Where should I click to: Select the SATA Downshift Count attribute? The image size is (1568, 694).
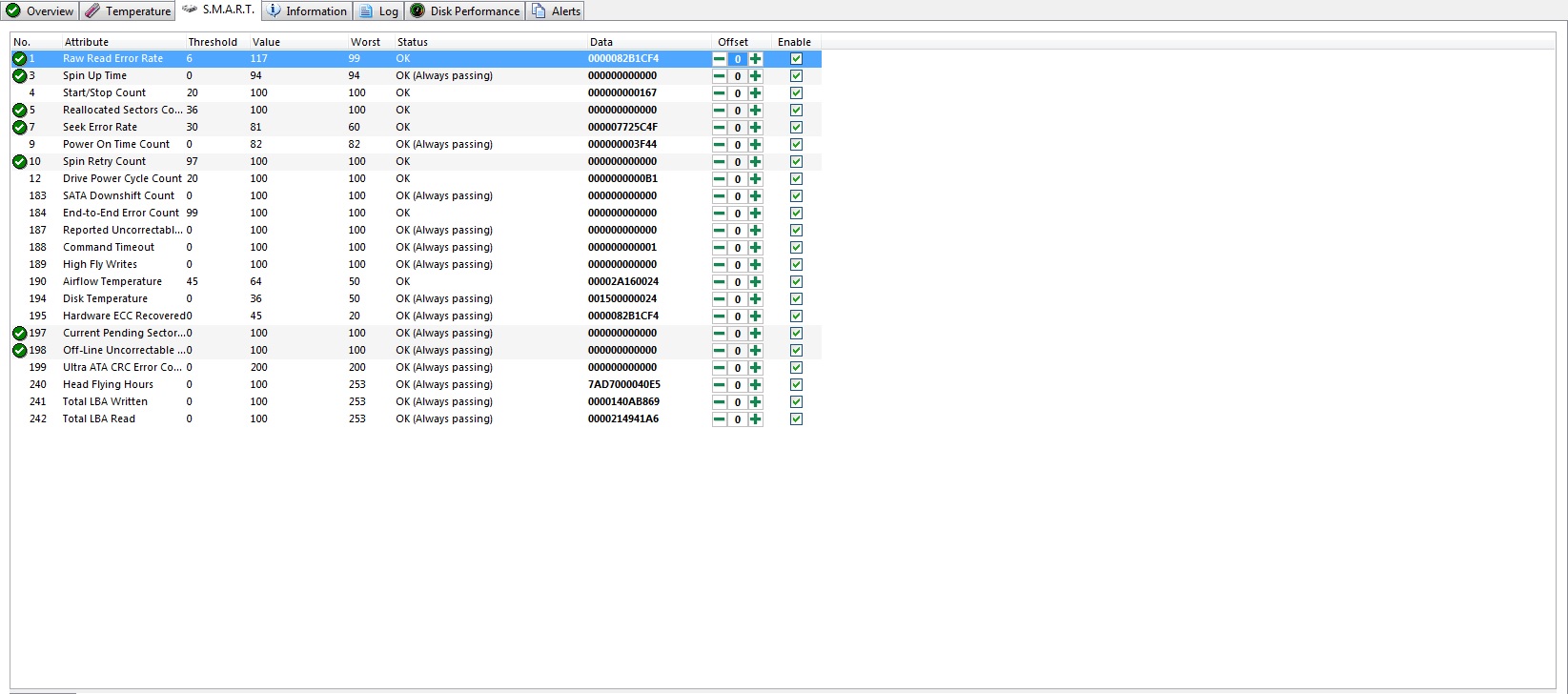[416, 196]
